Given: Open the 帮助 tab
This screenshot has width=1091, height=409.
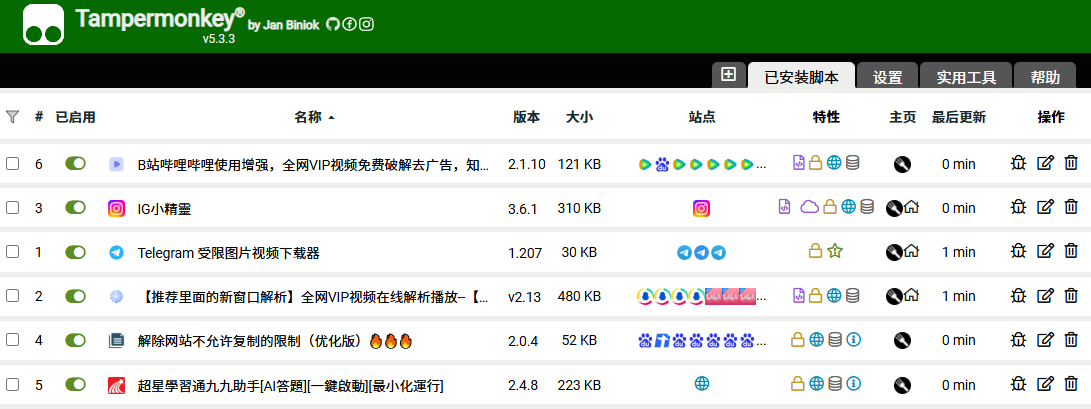Looking at the screenshot, I should pyautogui.click(x=1045, y=77).
